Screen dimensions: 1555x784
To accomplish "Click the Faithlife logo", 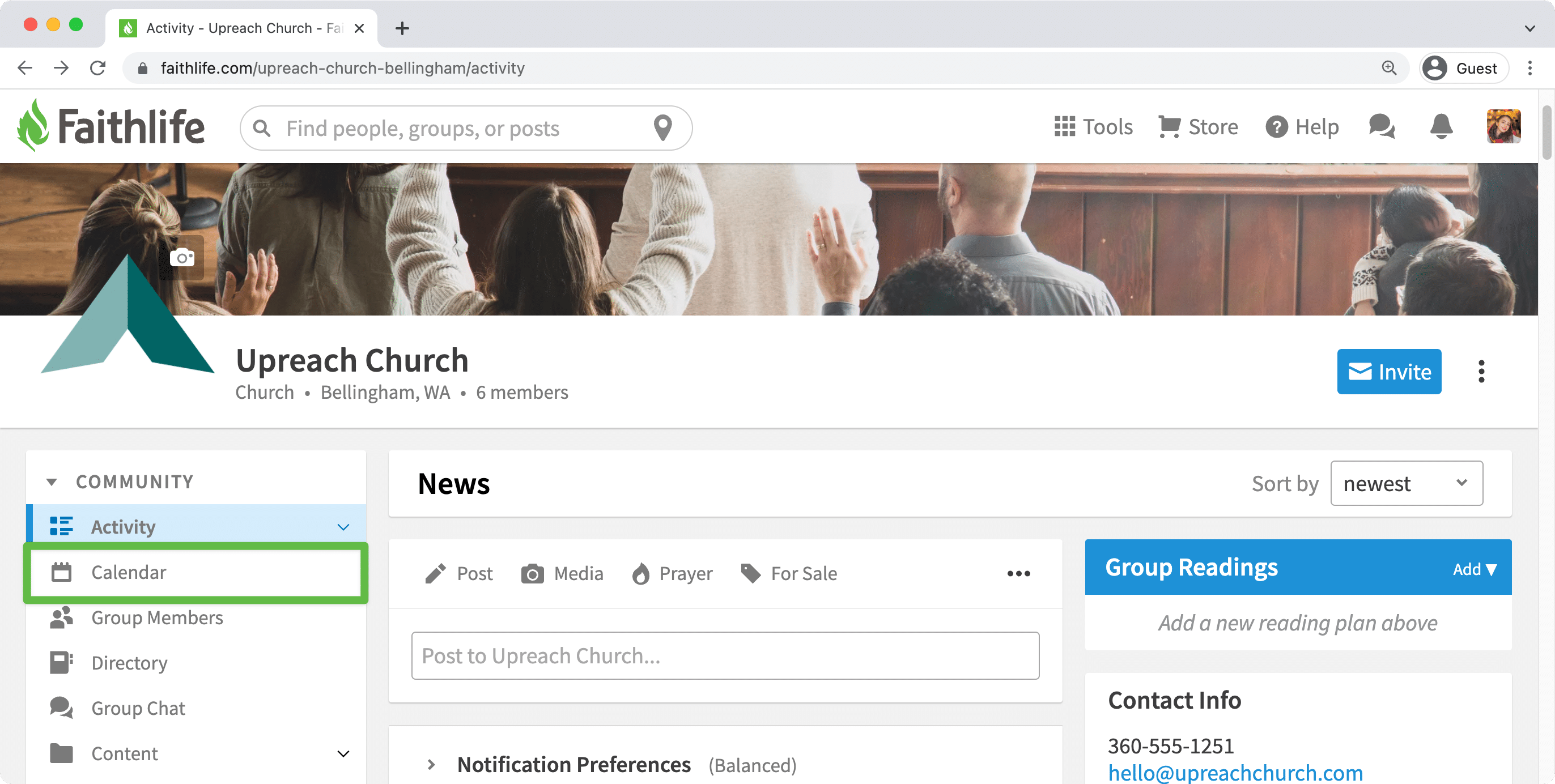I will 111,126.
